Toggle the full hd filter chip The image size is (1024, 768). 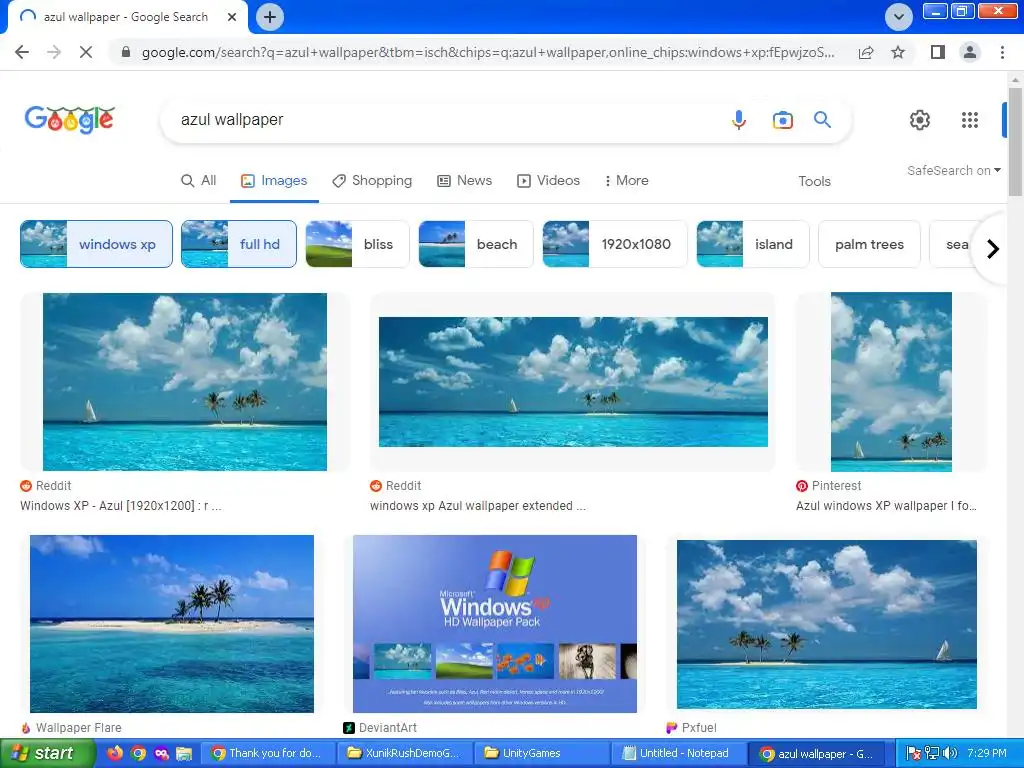238,244
